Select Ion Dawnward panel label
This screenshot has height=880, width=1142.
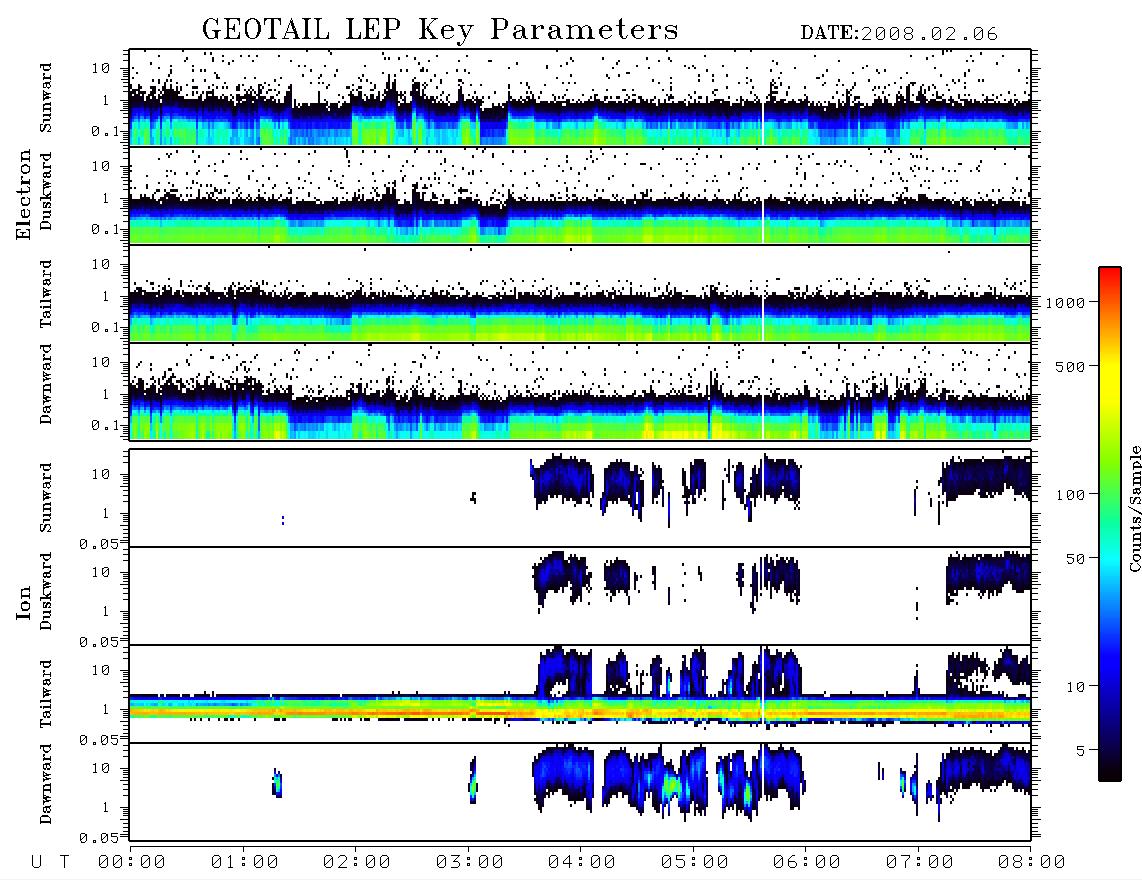point(46,784)
